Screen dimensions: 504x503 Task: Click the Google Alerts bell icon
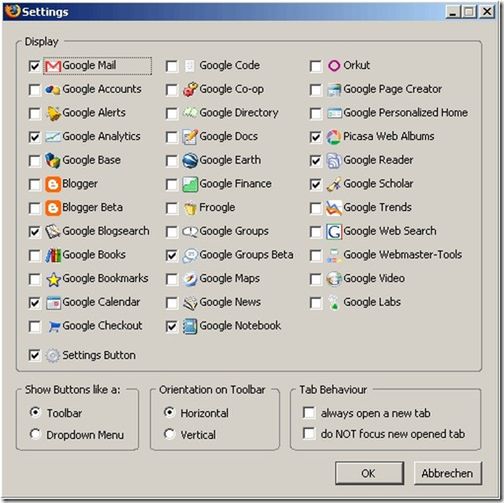(53, 113)
